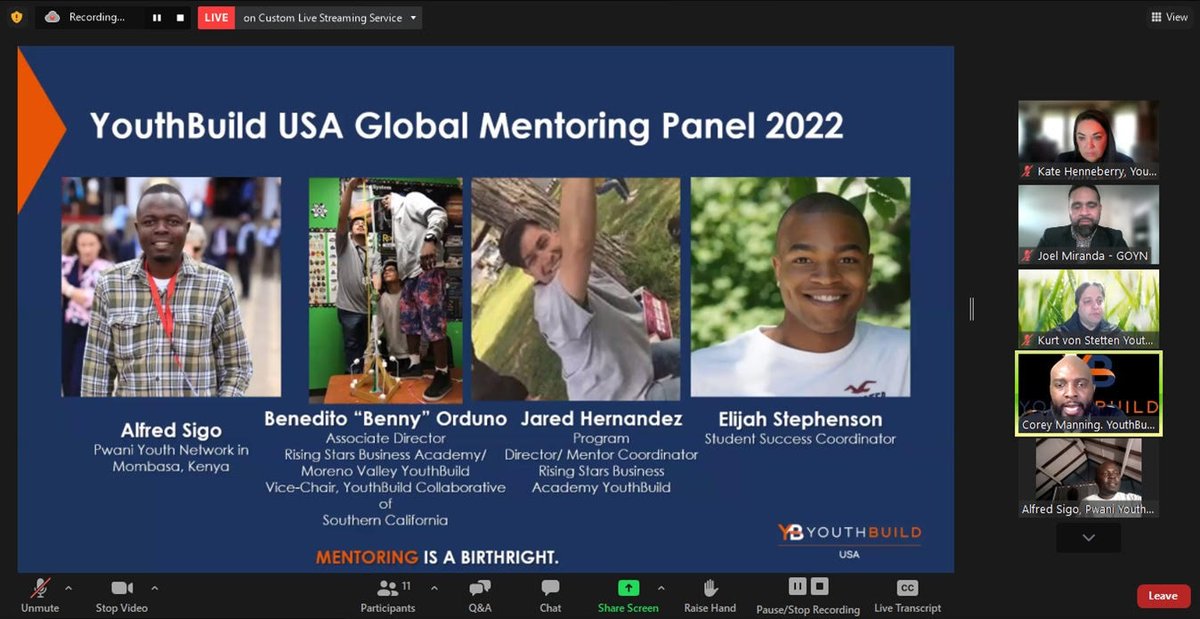Screen dimensions: 1200x619
Task: Enable Live Transcript CC button
Action: click(x=907, y=596)
